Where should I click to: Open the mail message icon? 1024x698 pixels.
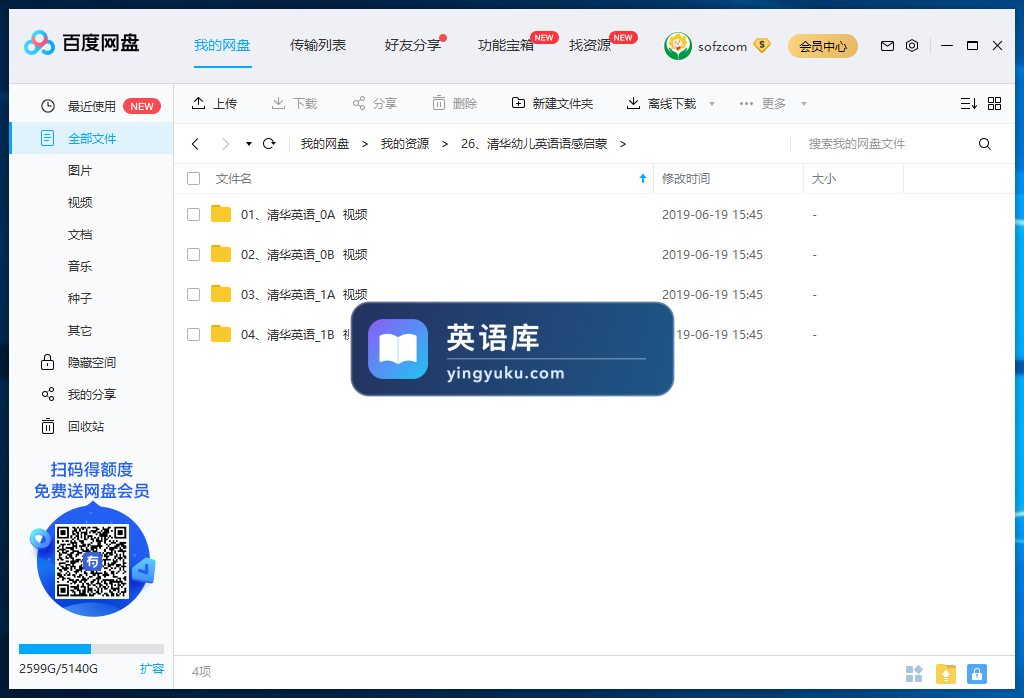[x=887, y=46]
